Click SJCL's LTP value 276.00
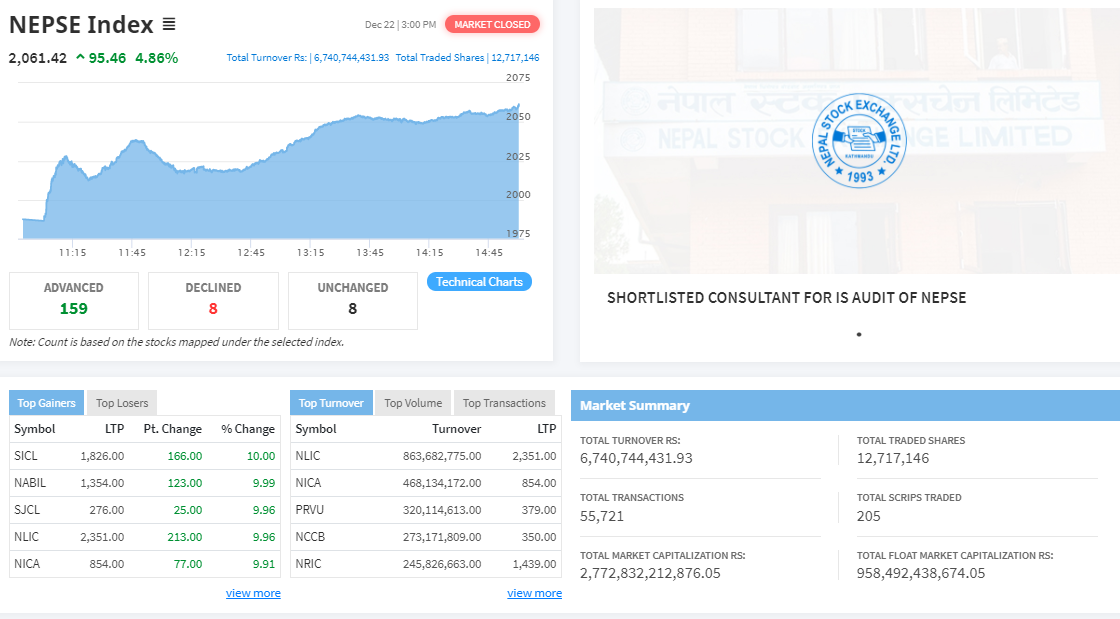This screenshot has height=619, width=1120. pyautogui.click(x=107, y=510)
